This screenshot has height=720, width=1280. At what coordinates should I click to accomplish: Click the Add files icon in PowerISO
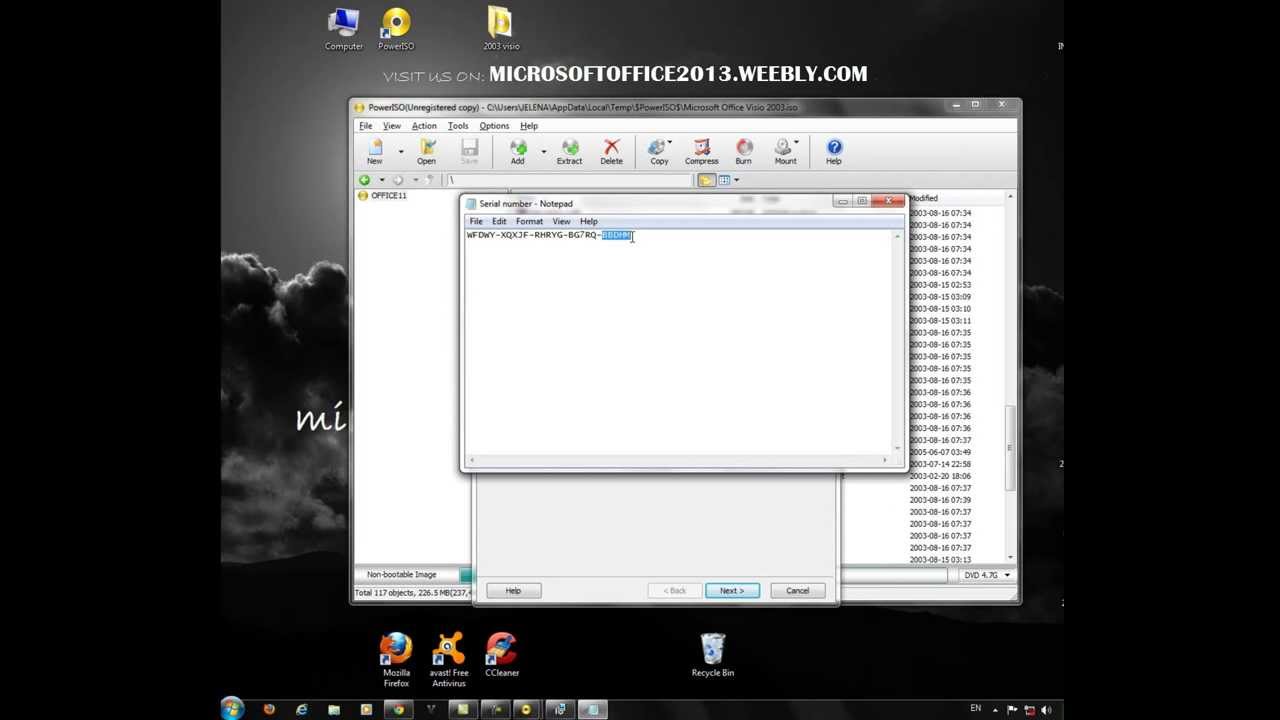[517, 152]
